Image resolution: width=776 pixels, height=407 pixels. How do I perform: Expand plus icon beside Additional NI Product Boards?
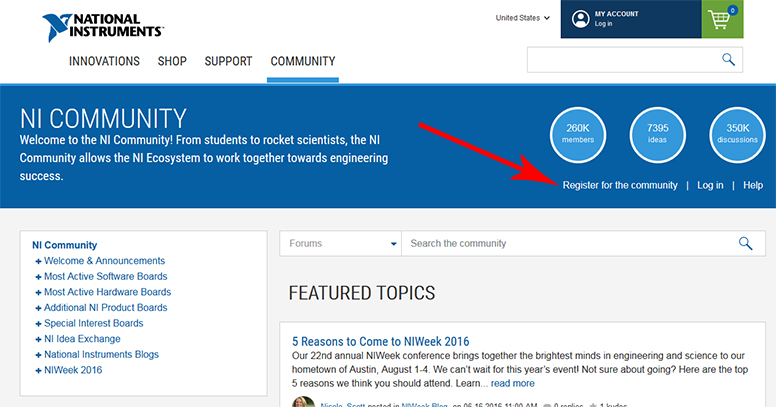click(38, 308)
